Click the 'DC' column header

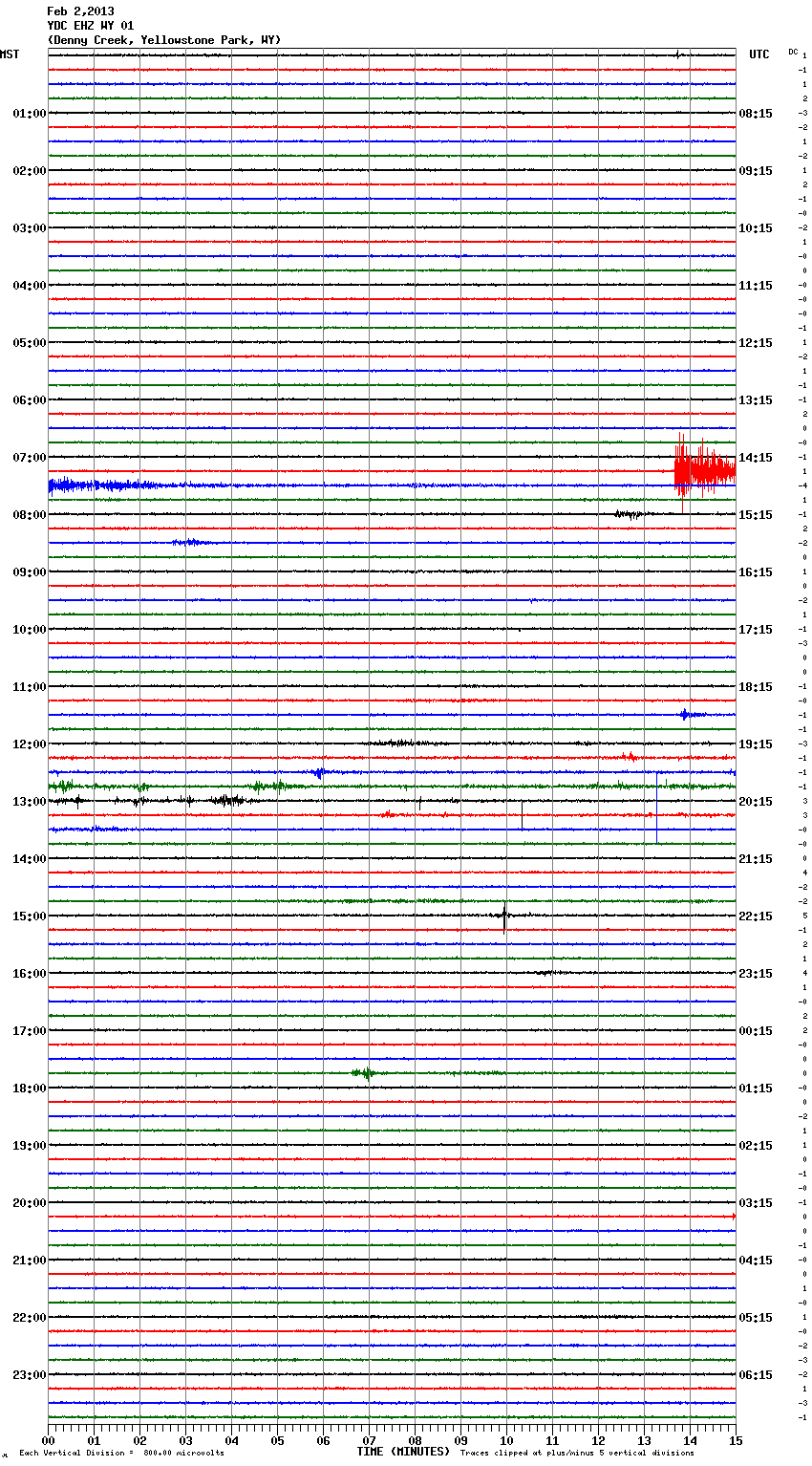click(x=793, y=52)
